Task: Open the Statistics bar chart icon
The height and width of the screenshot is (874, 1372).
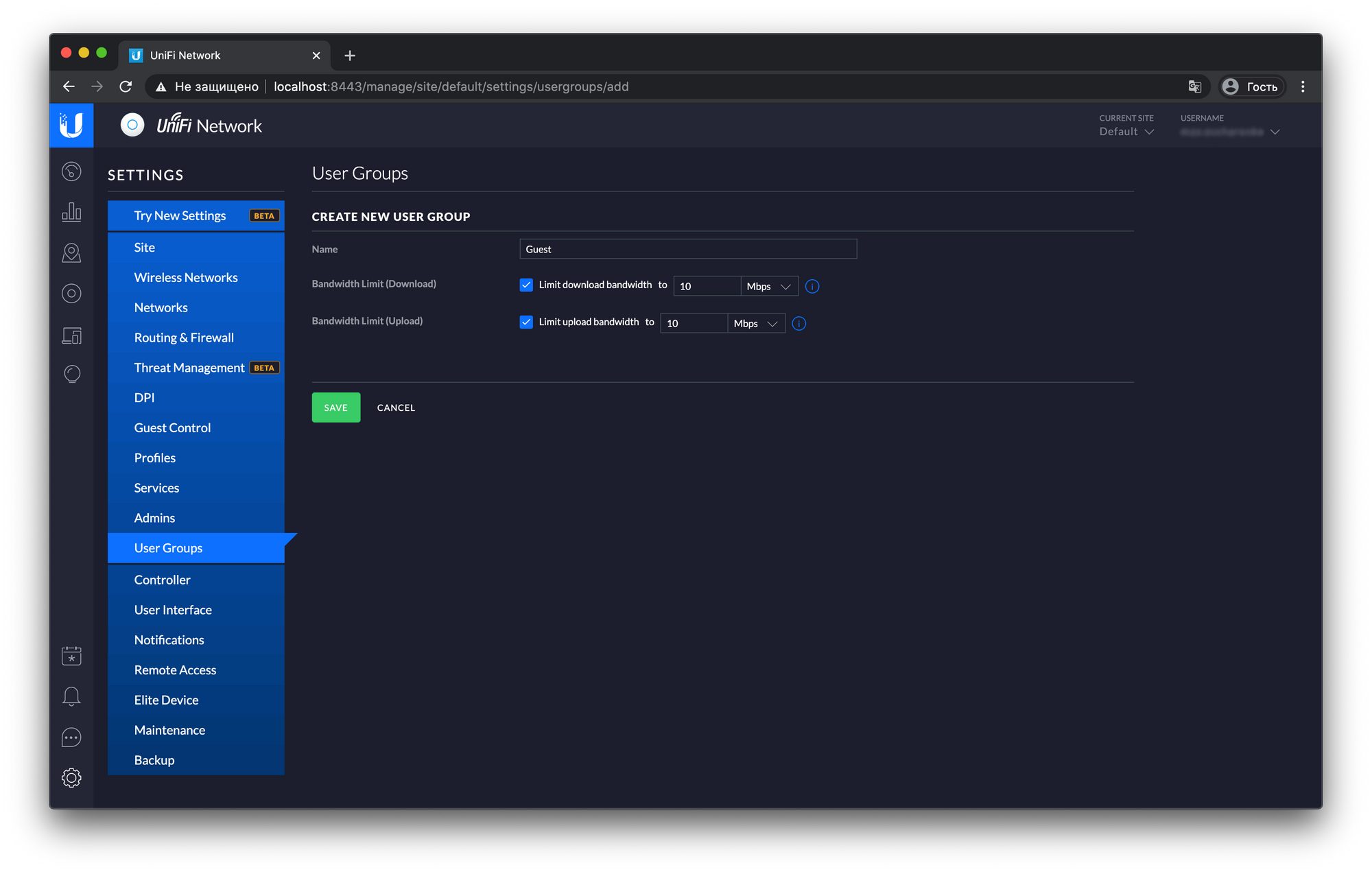Action: [71, 212]
